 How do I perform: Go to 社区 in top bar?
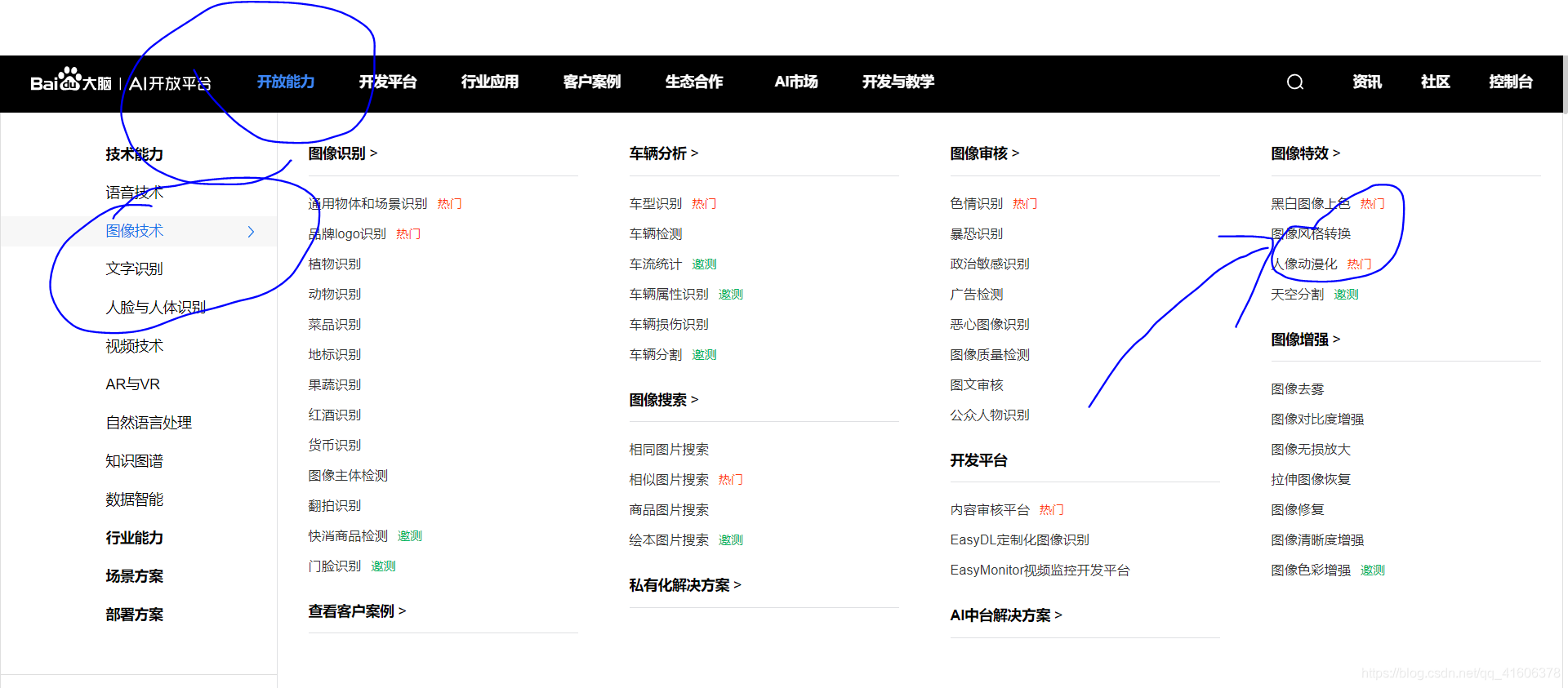tap(1435, 82)
